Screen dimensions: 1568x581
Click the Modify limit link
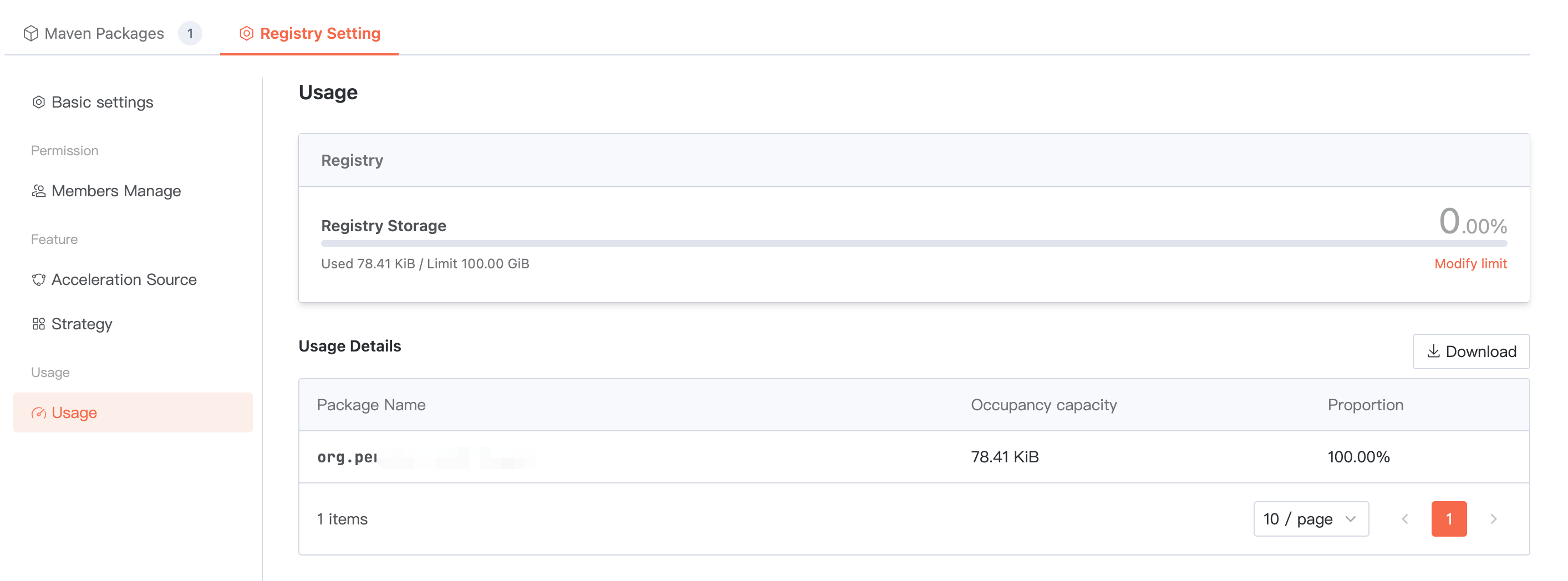1470,264
